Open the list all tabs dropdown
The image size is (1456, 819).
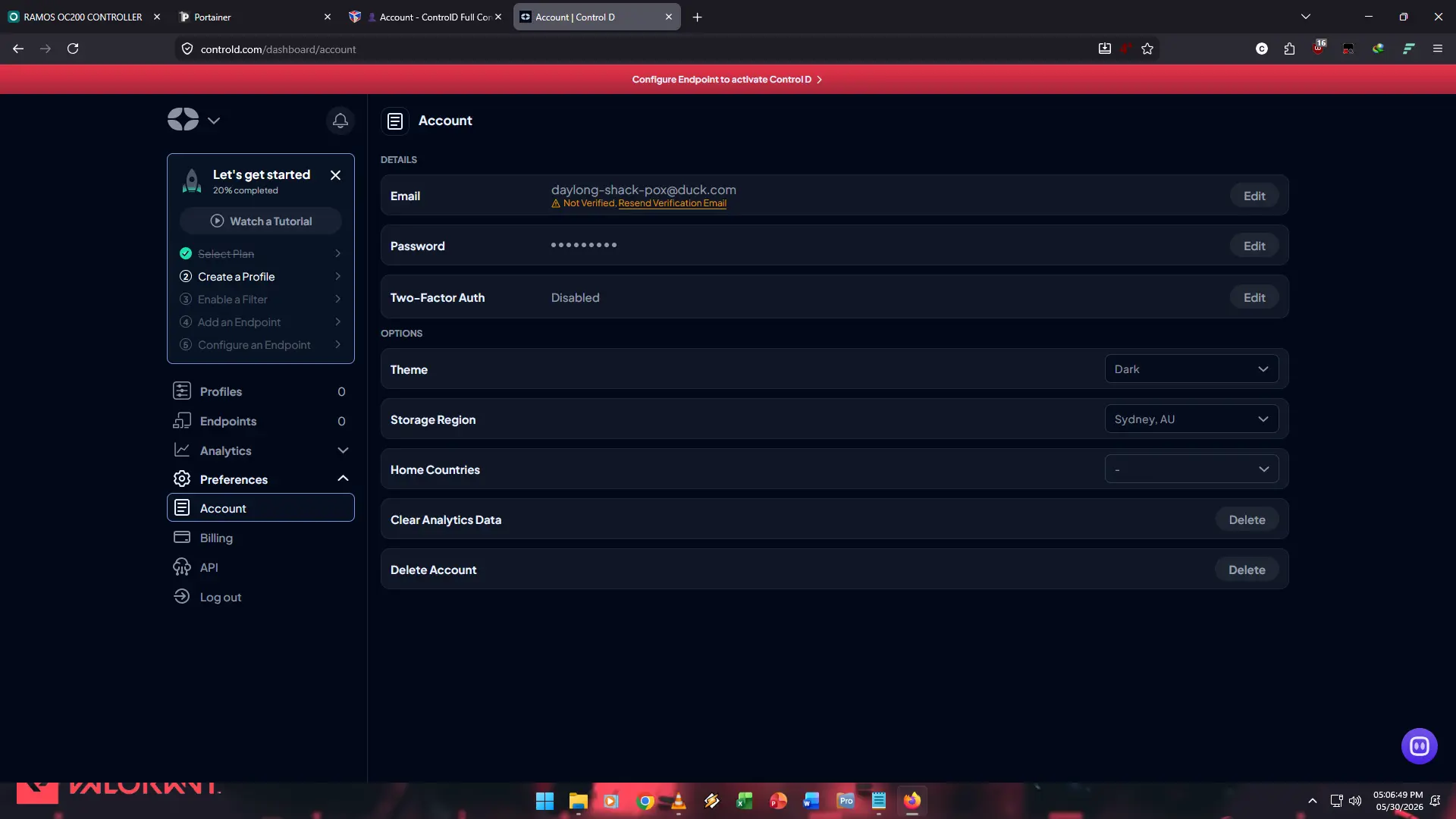pyautogui.click(x=1306, y=17)
